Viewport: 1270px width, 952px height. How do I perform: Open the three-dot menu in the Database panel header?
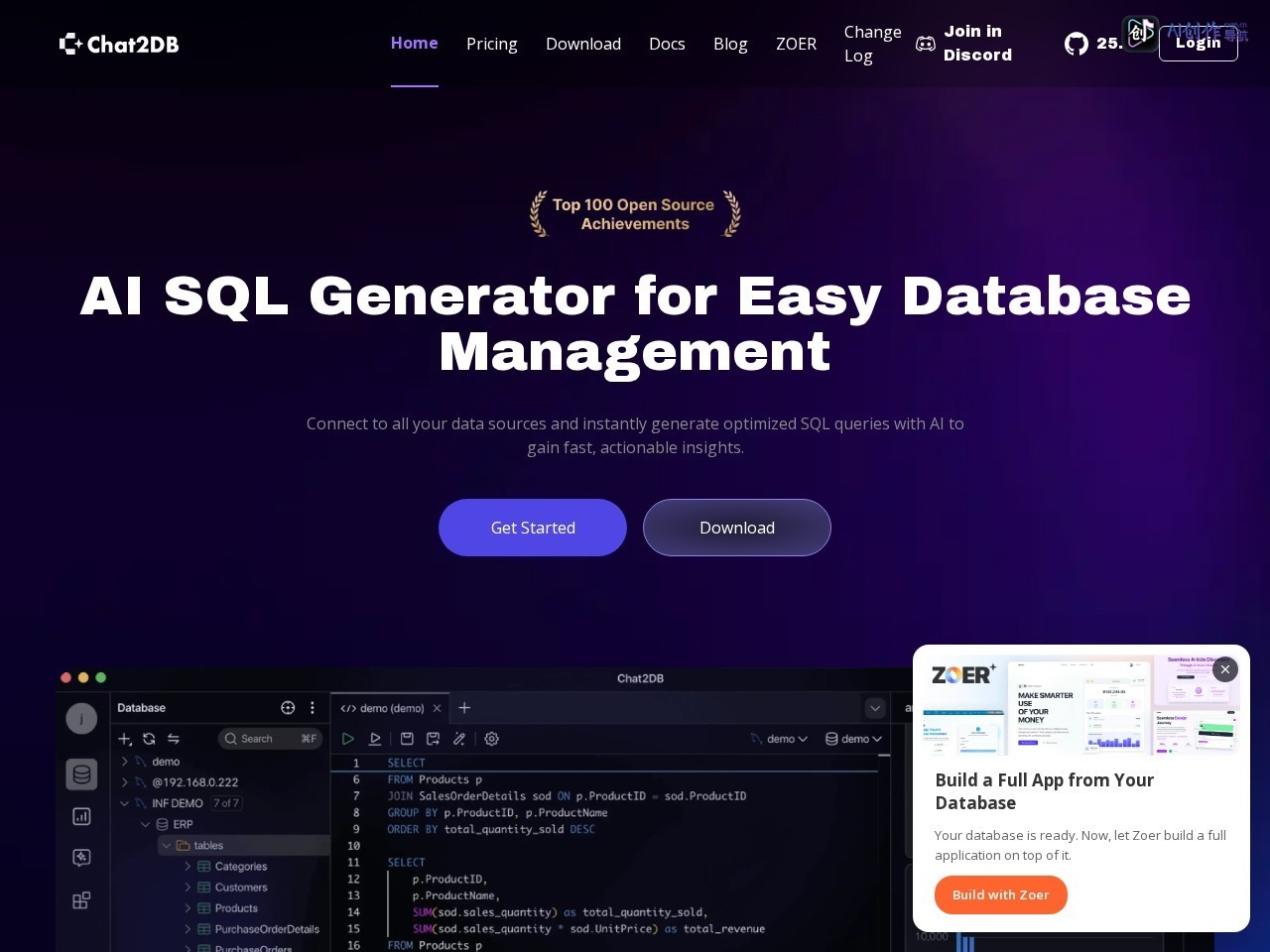click(x=313, y=708)
